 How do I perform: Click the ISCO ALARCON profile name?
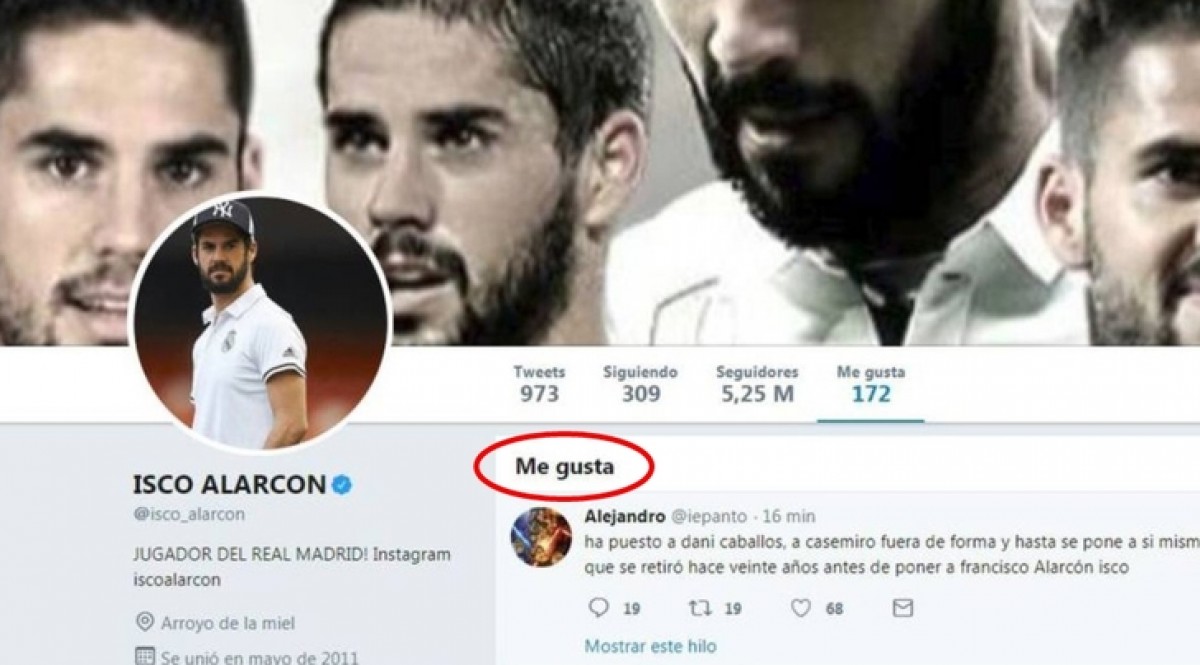(x=229, y=485)
